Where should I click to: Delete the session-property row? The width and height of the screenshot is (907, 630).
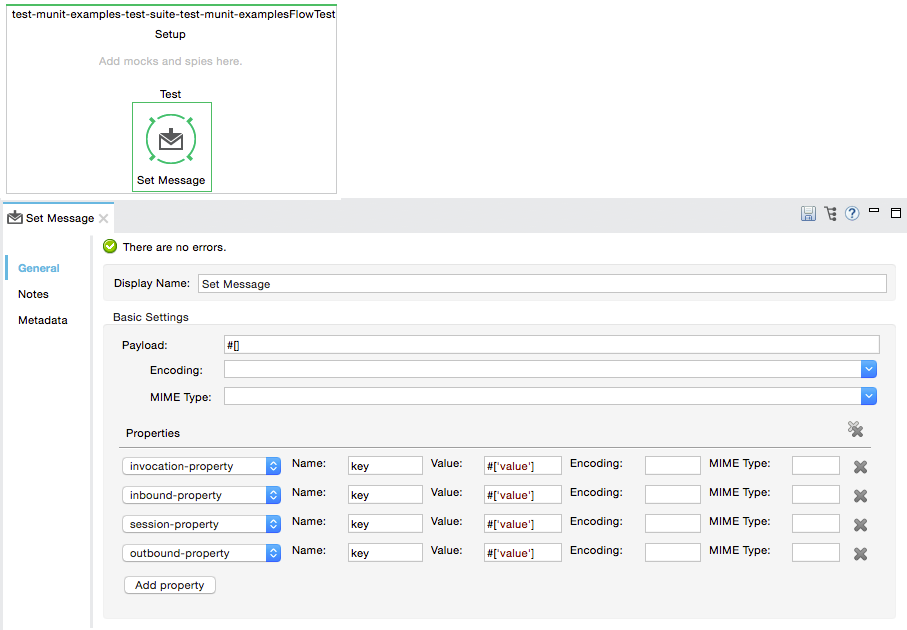click(x=860, y=525)
